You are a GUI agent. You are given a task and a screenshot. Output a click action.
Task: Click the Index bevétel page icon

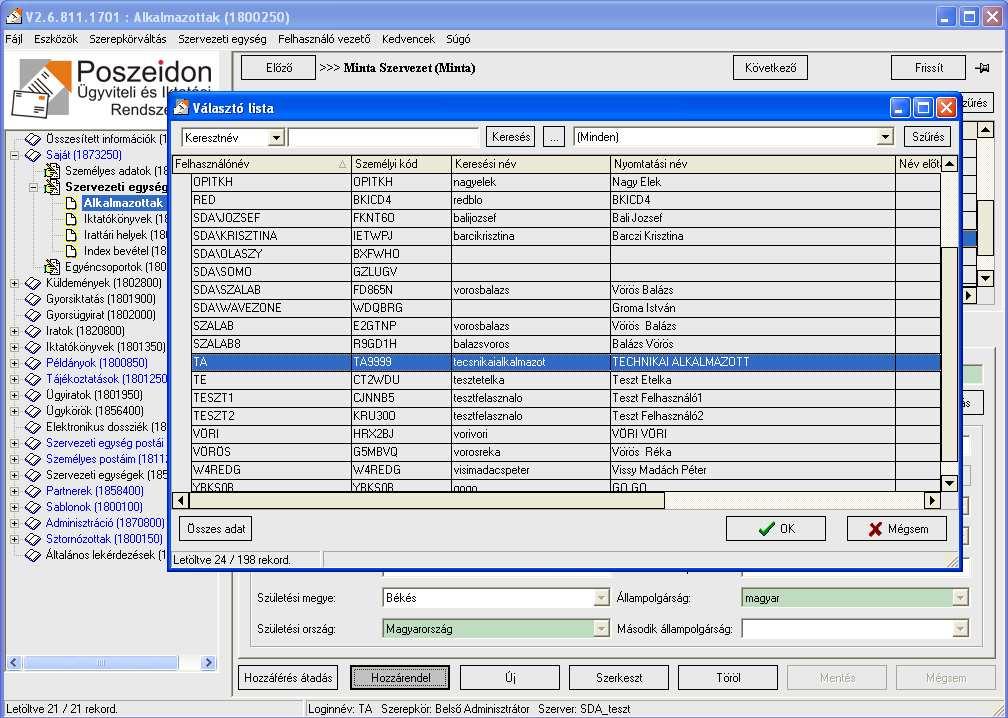coord(72,251)
